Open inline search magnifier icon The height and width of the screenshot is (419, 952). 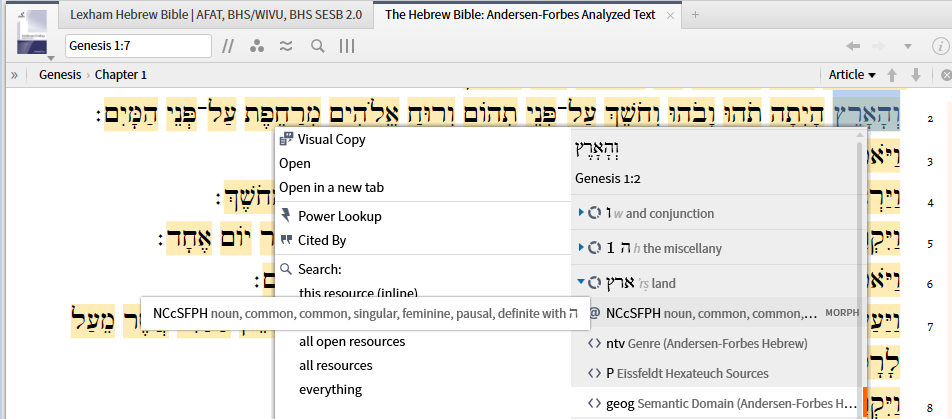pos(318,46)
